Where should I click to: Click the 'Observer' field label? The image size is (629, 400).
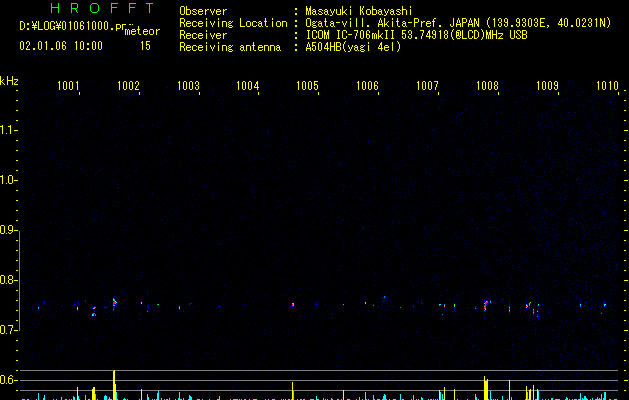[203, 11]
